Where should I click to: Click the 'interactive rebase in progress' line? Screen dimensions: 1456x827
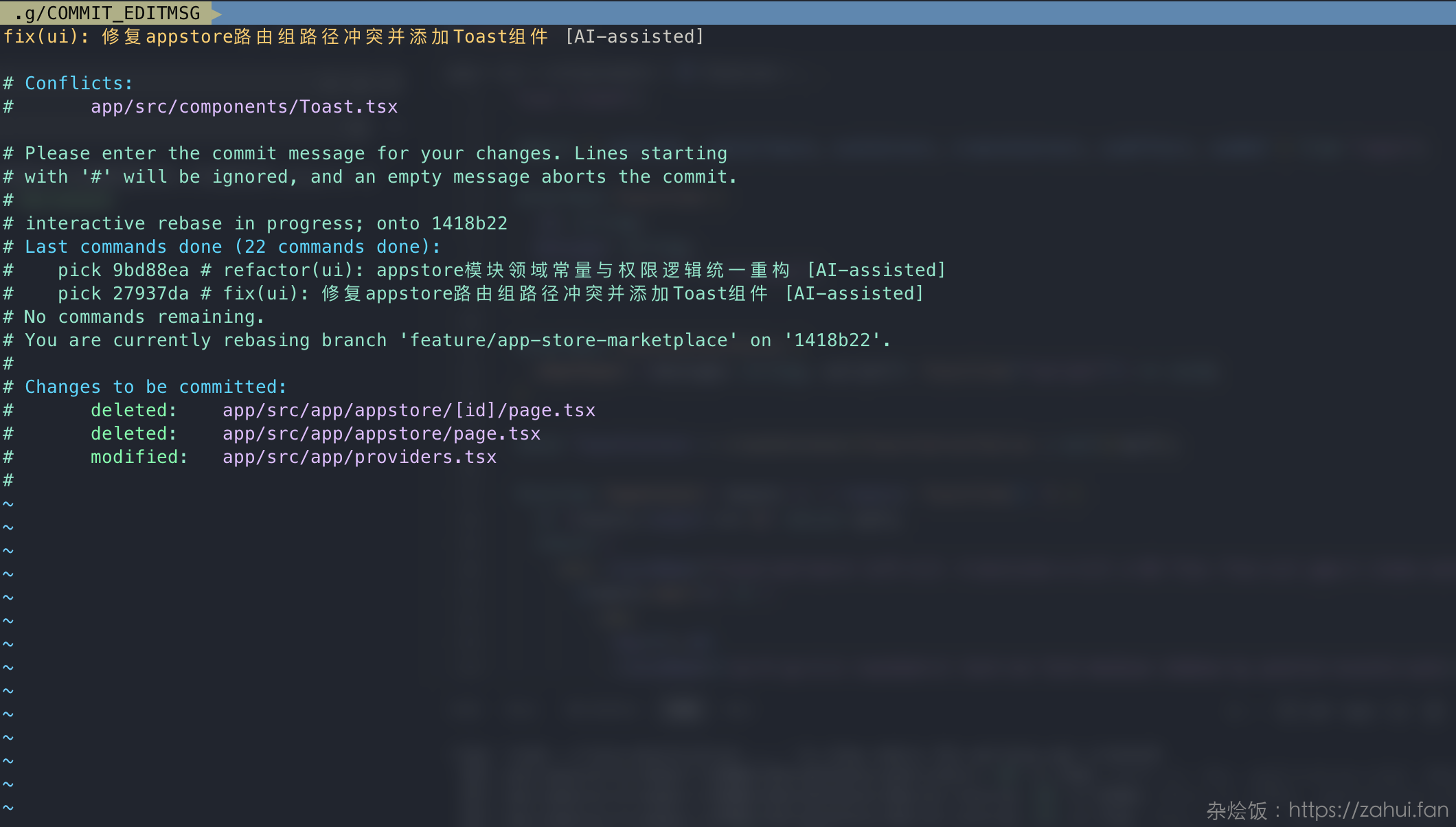click(255, 223)
